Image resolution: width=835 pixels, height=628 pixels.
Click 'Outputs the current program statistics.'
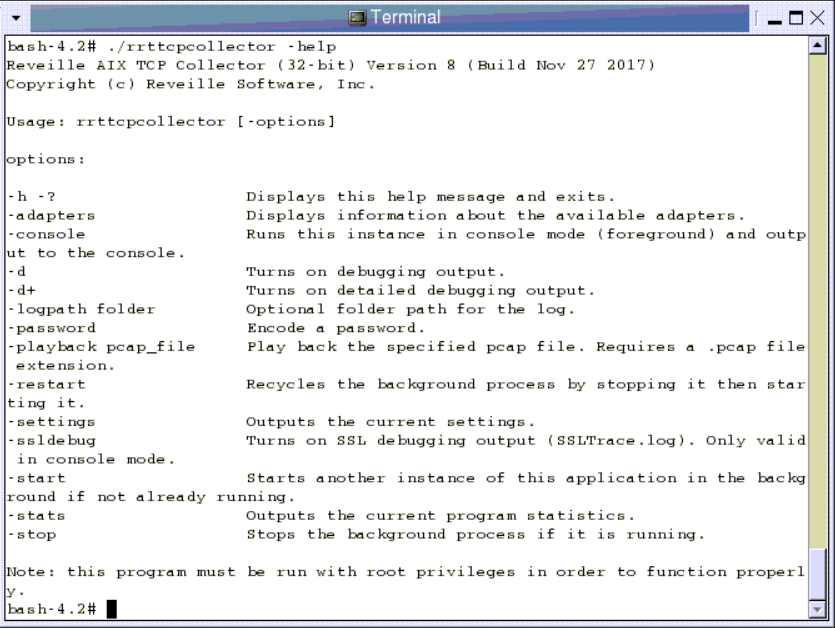[x=440, y=516]
